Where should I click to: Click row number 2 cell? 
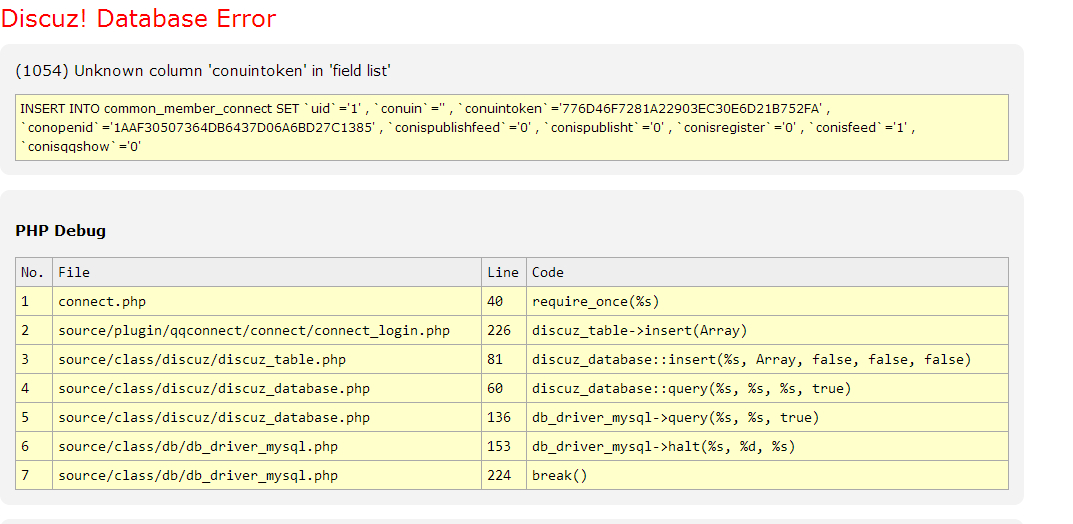pos(34,330)
